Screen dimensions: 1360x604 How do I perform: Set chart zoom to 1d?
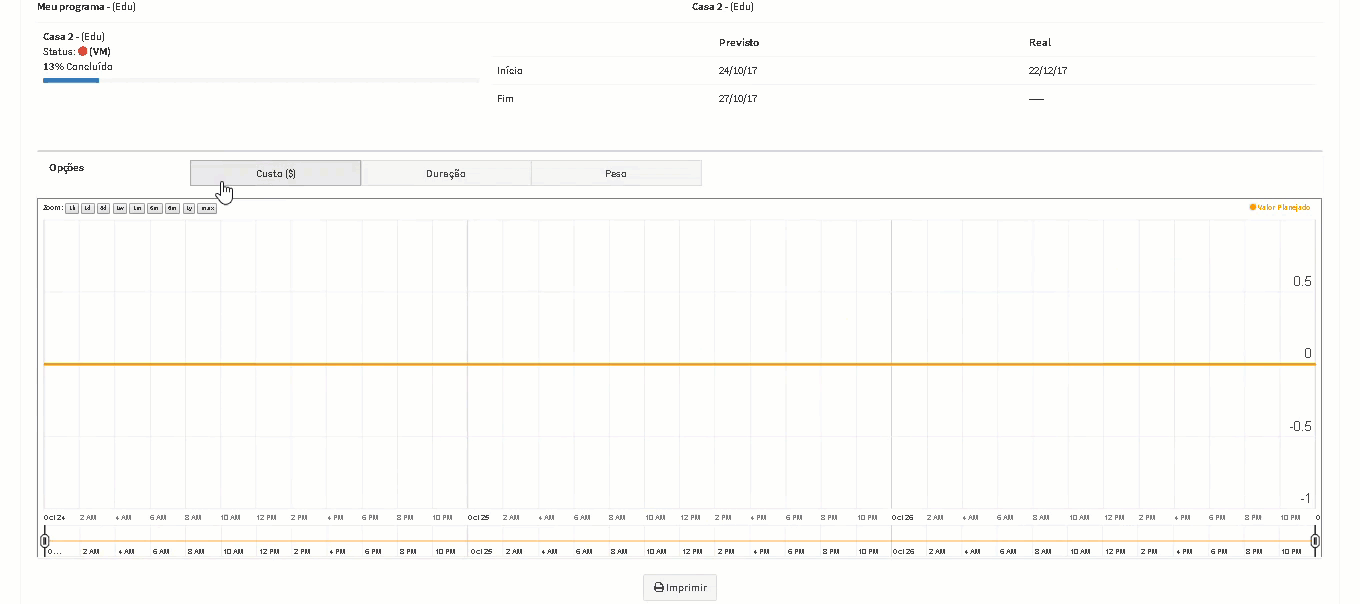(x=87, y=208)
